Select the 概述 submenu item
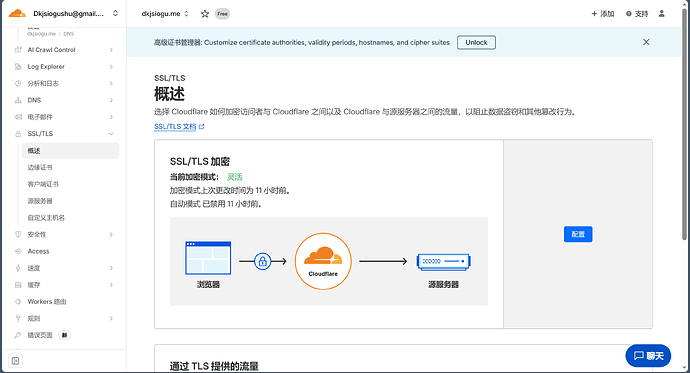The height and width of the screenshot is (373, 690). (70, 150)
